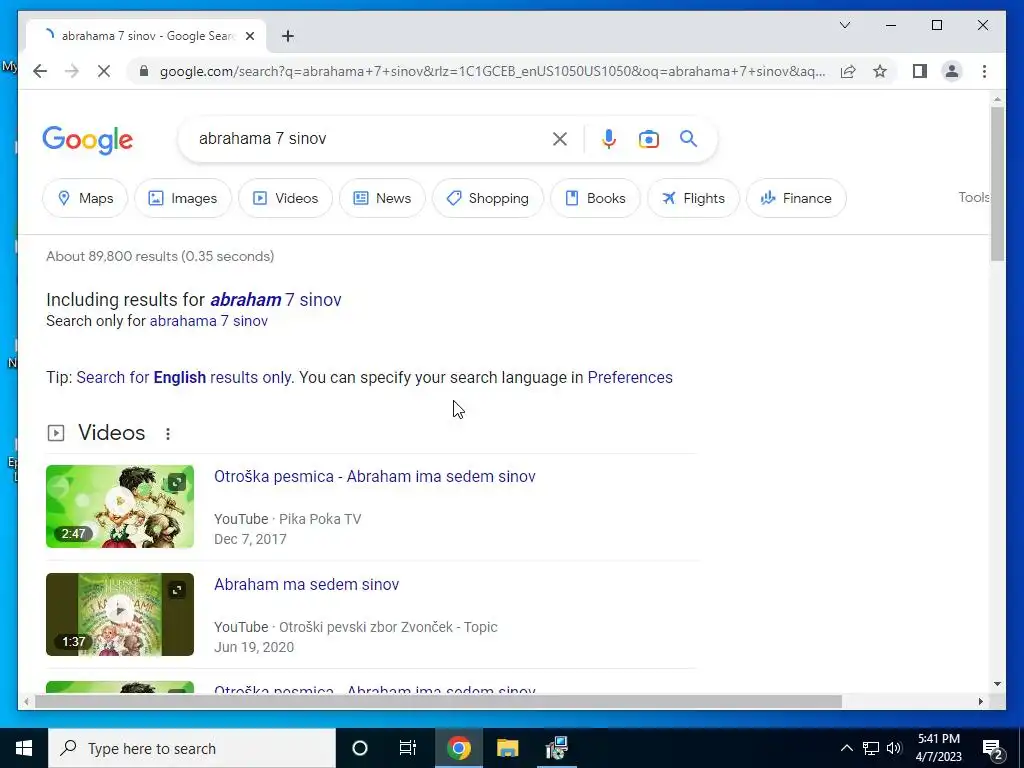
Task: Open the Preferences link
Action: click(630, 377)
